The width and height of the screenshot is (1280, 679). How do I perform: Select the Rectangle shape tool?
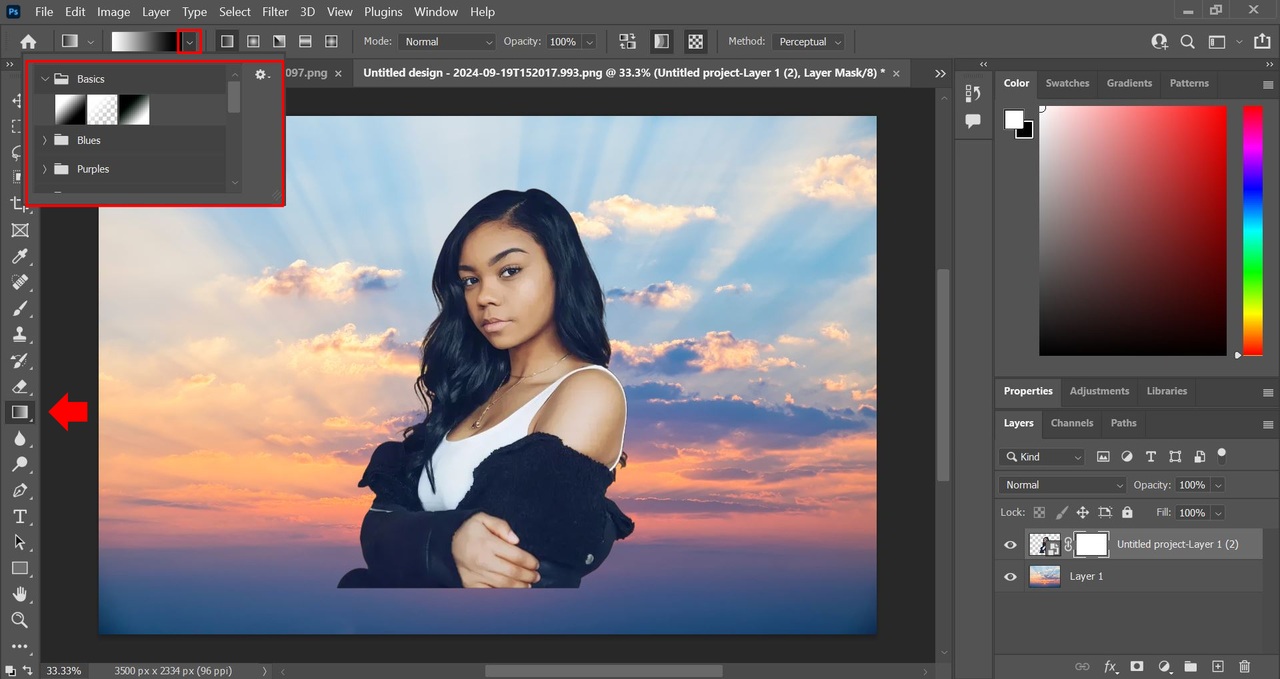[19, 568]
